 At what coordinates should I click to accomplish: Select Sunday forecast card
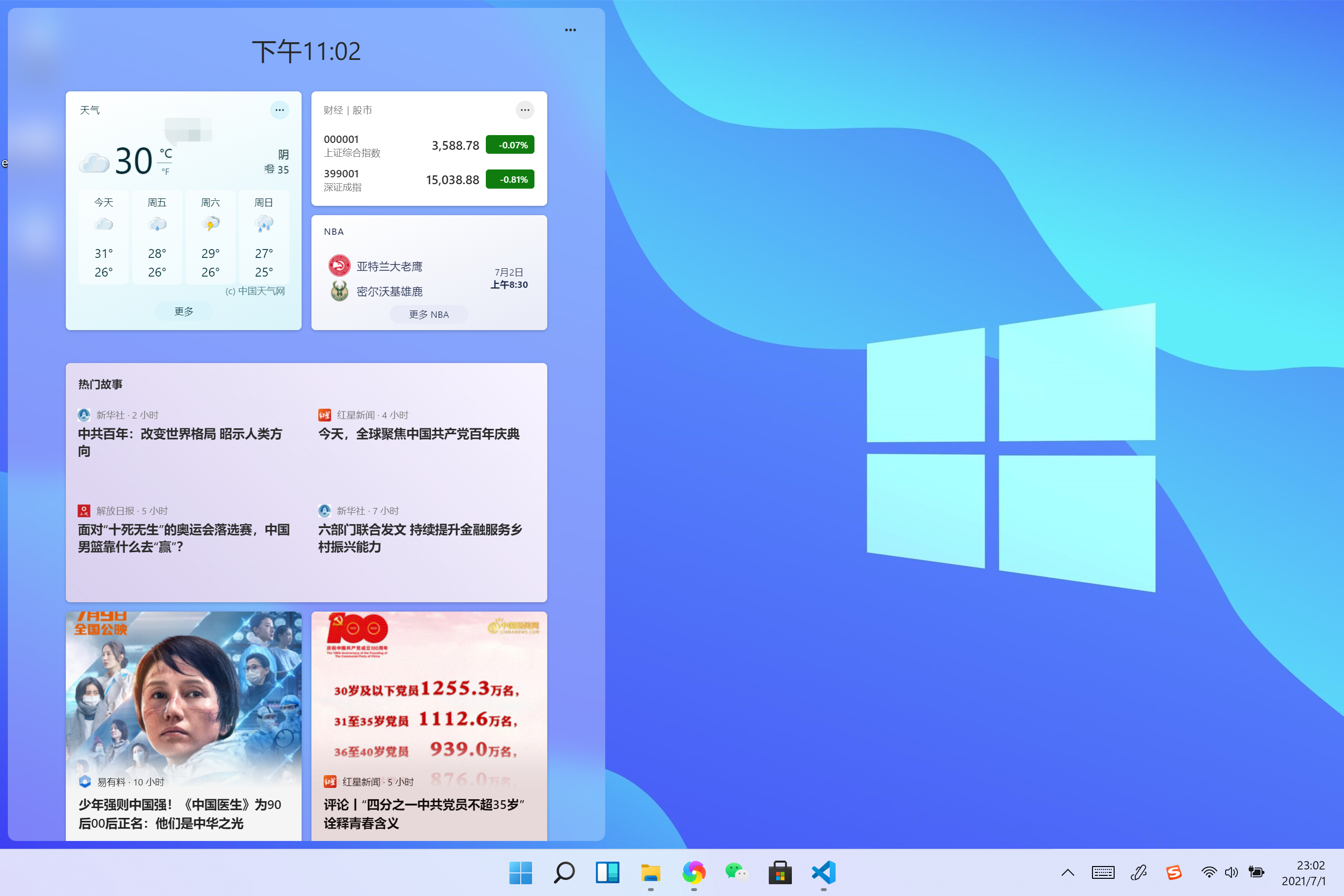(x=263, y=237)
